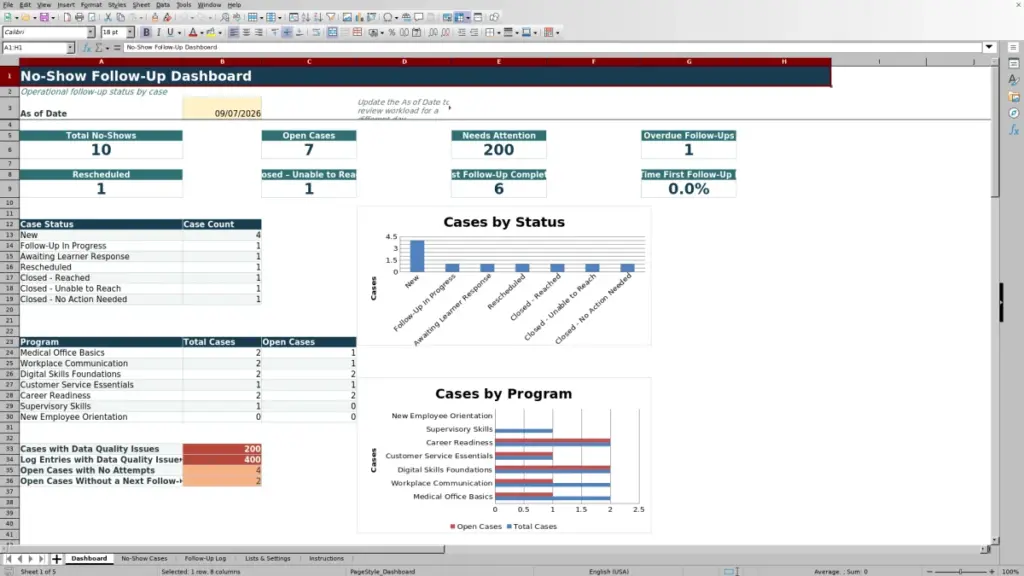
Task: Toggle Wrap Text
Action: 316,32
